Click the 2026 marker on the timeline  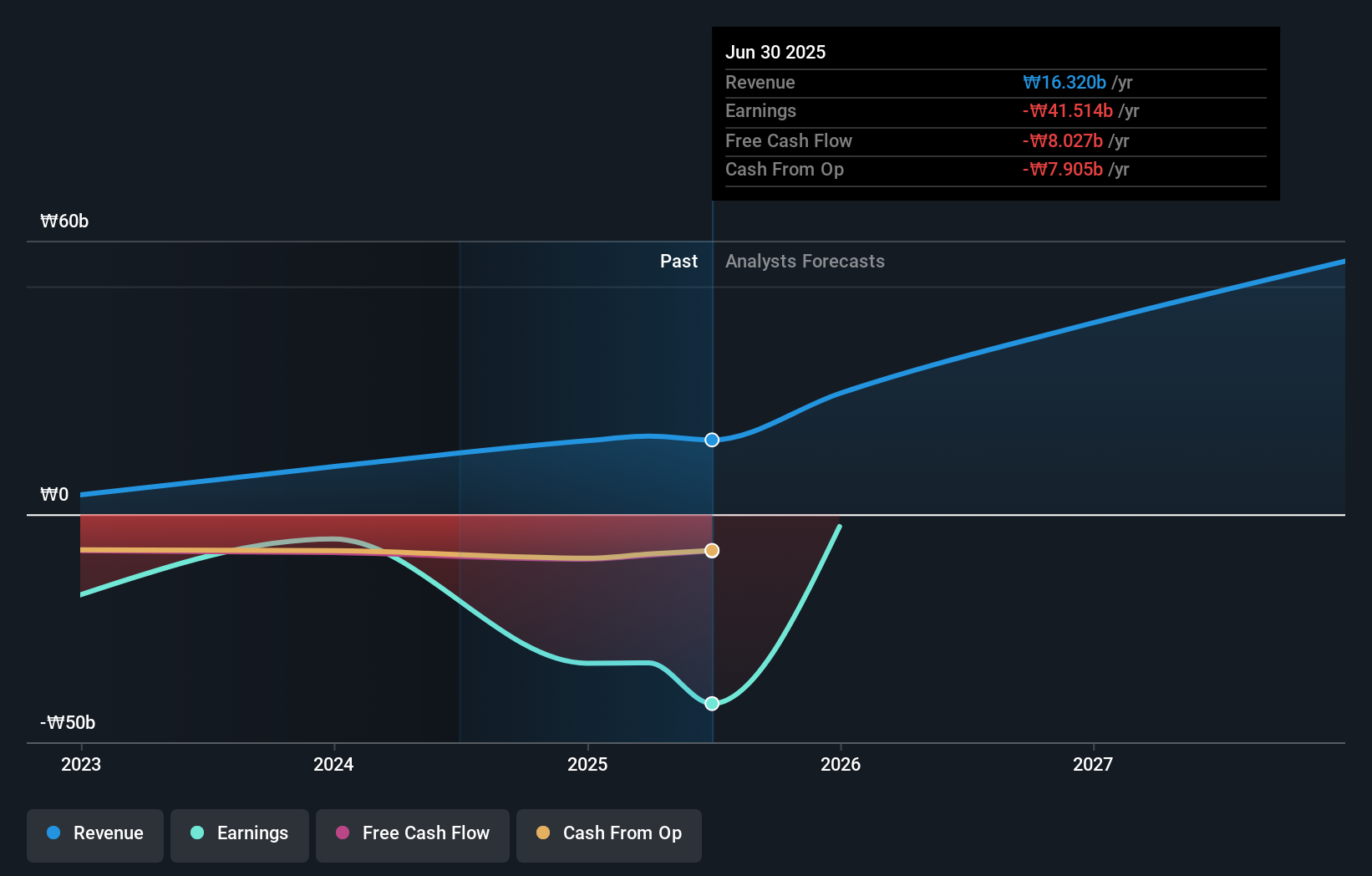click(x=842, y=763)
